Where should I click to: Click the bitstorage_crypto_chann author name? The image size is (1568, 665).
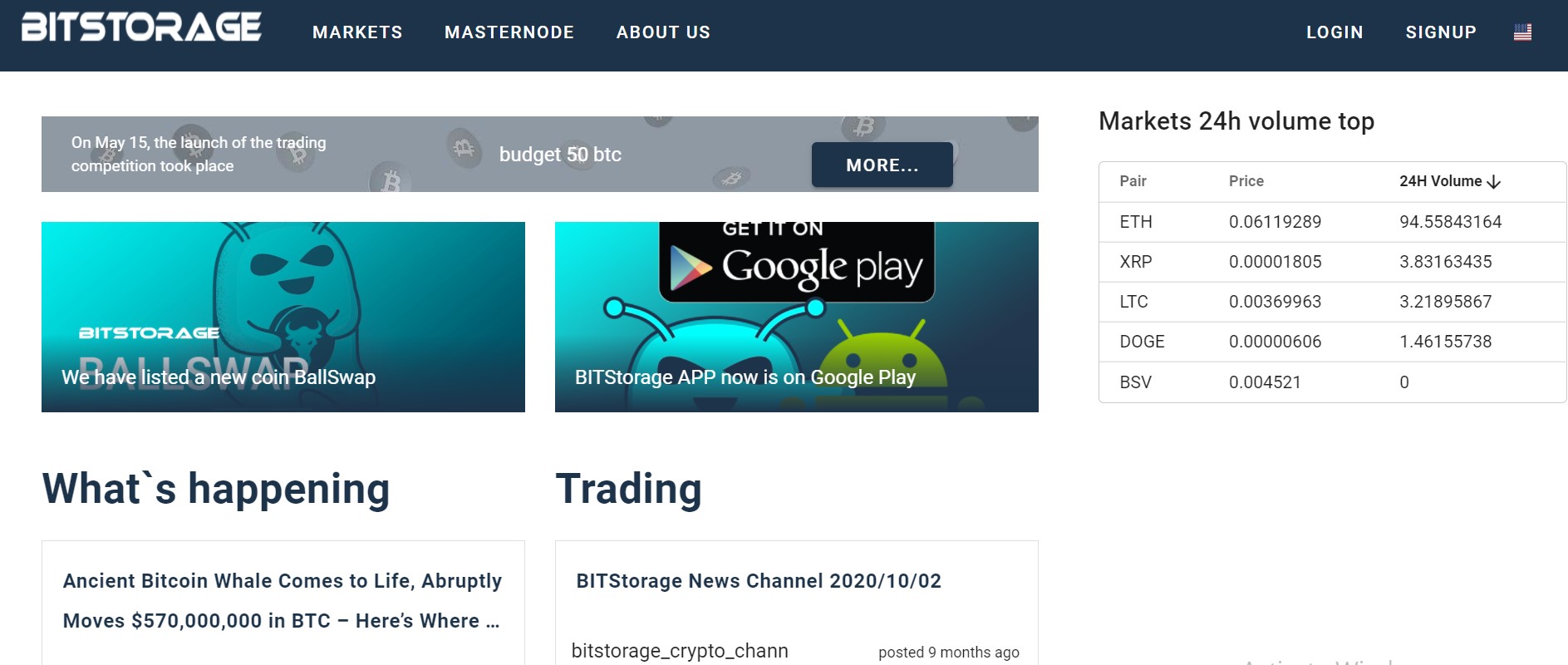tap(680, 651)
